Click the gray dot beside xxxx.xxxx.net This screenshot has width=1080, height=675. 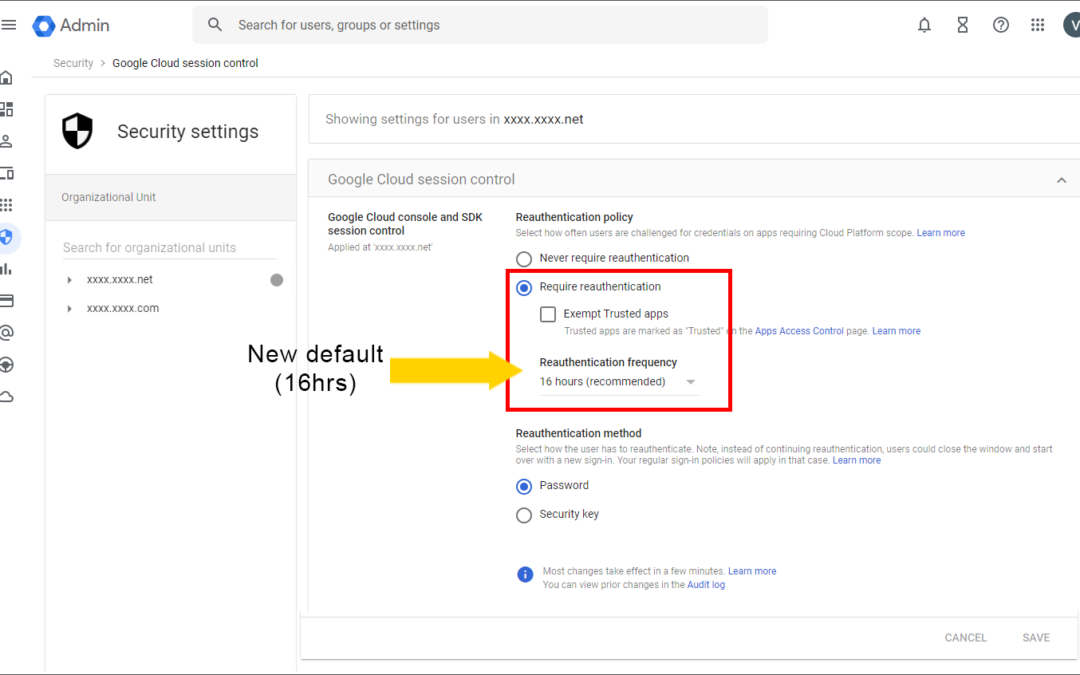(x=276, y=280)
